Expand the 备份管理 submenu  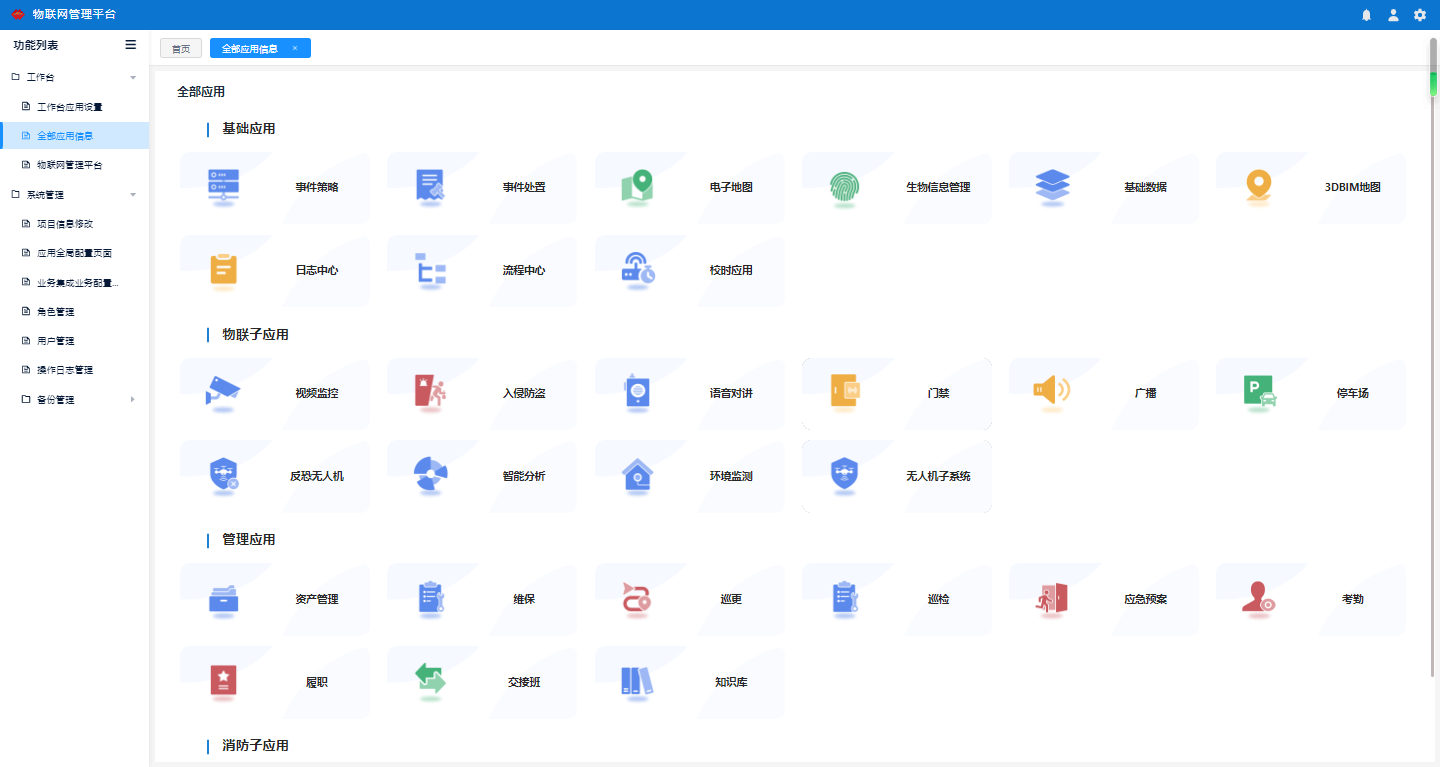(133, 400)
